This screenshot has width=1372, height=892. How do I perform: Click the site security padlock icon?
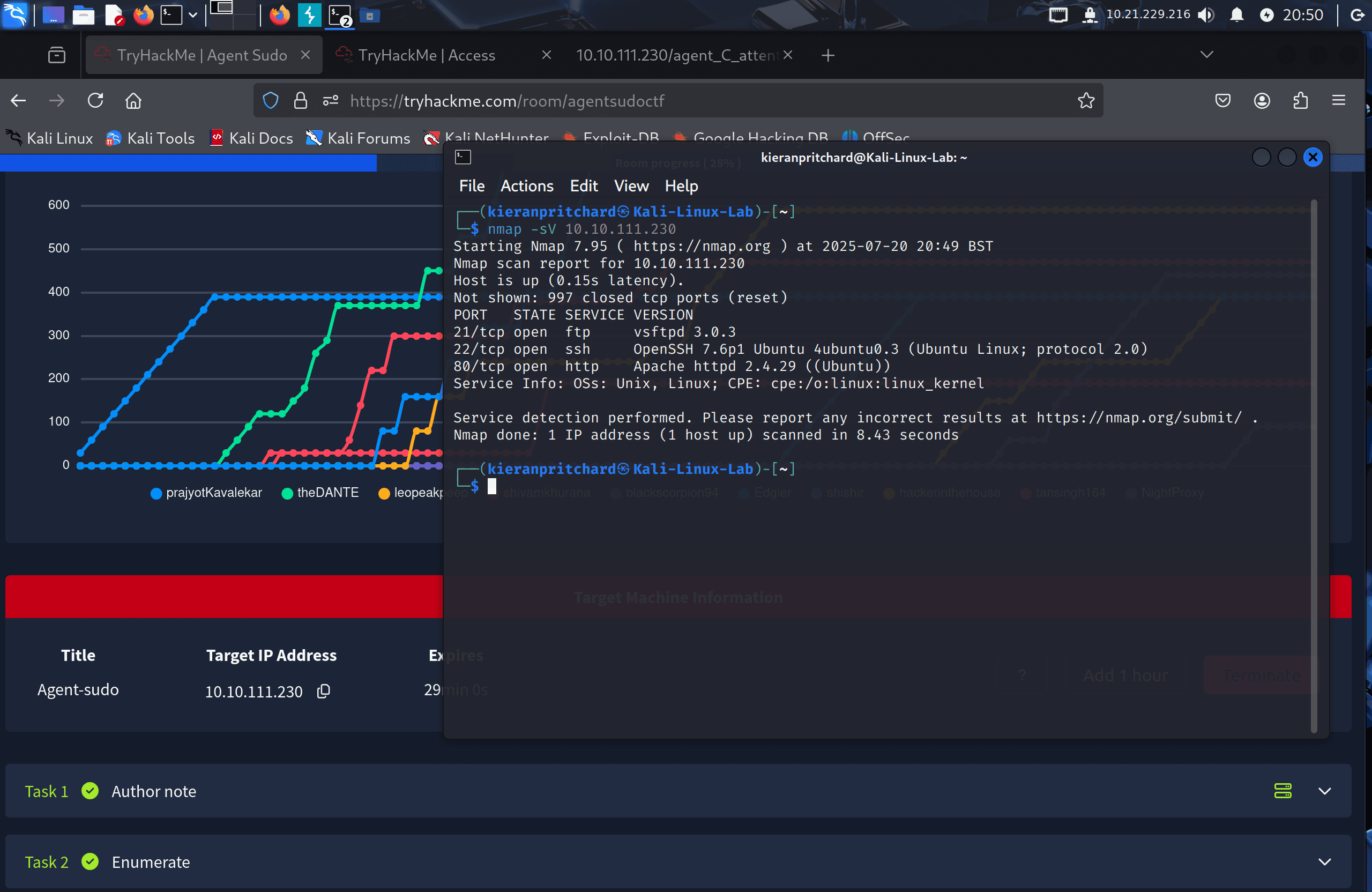pyautogui.click(x=300, y=101)
